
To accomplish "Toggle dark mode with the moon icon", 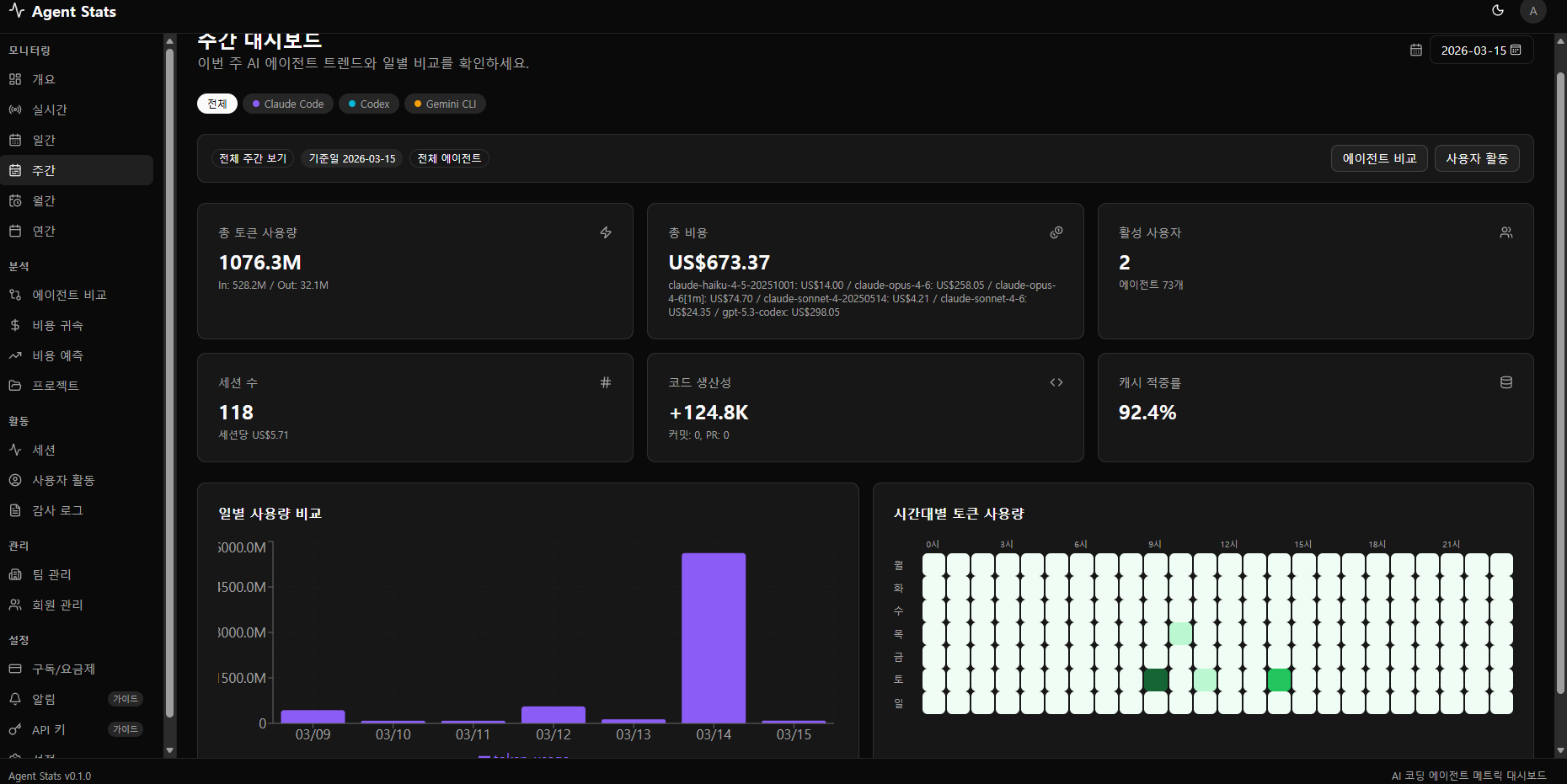I will (x=1498, y=11).
